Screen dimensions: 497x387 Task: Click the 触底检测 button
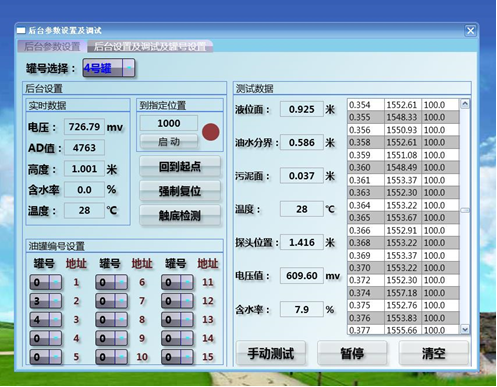[180, 216]
